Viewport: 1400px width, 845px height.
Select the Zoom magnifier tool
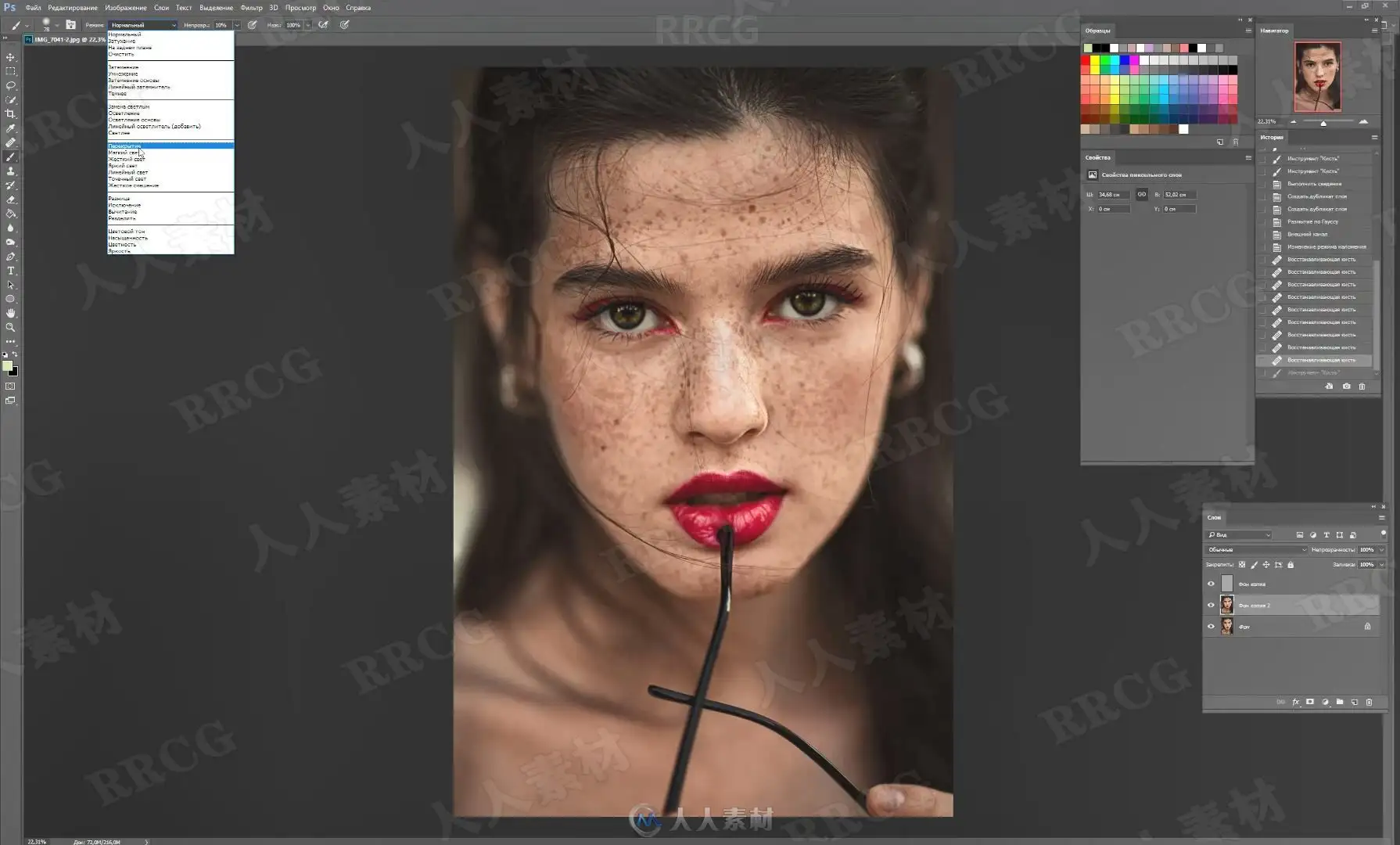10,328
